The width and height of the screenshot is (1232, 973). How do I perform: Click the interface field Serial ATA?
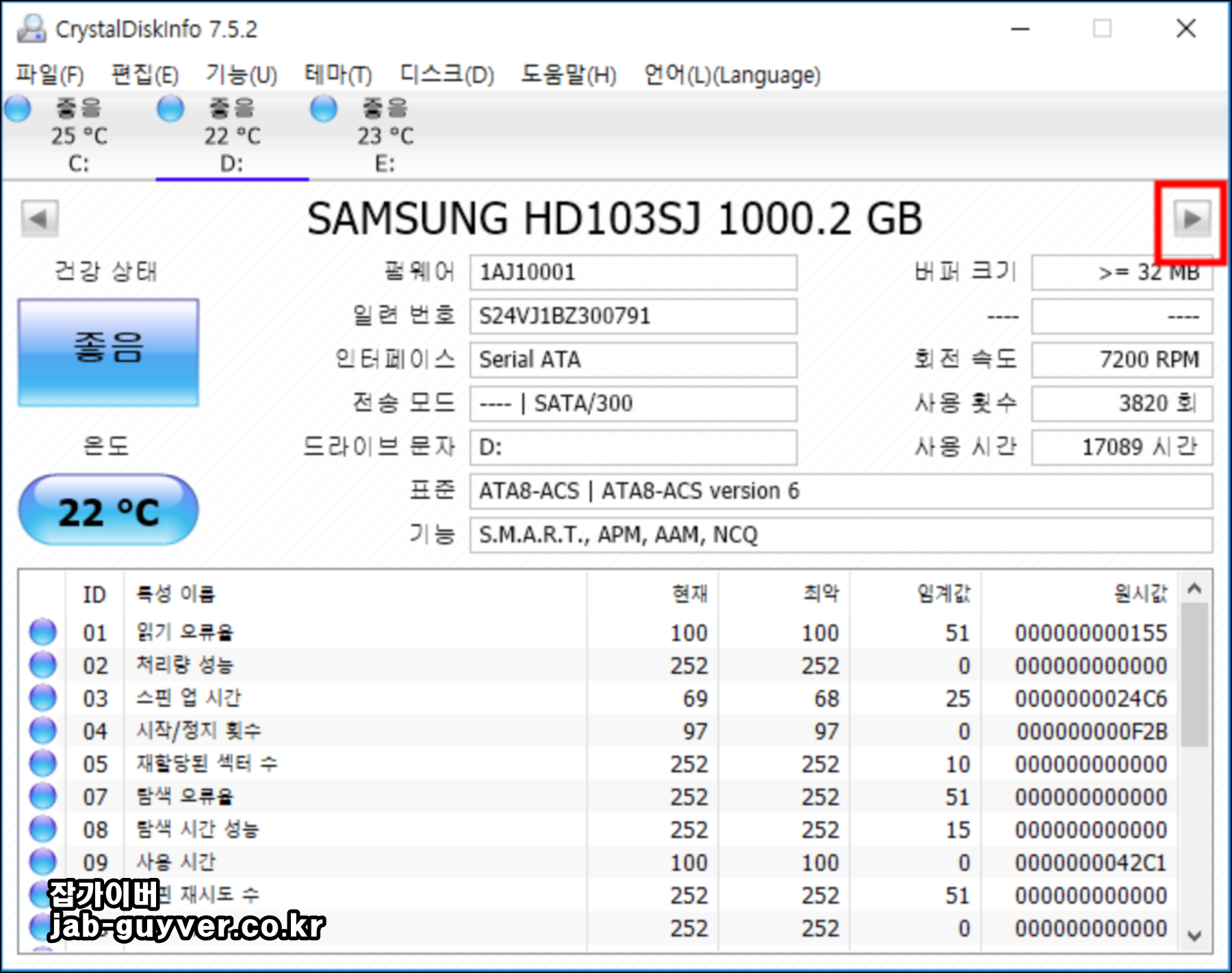pos(633,360)
